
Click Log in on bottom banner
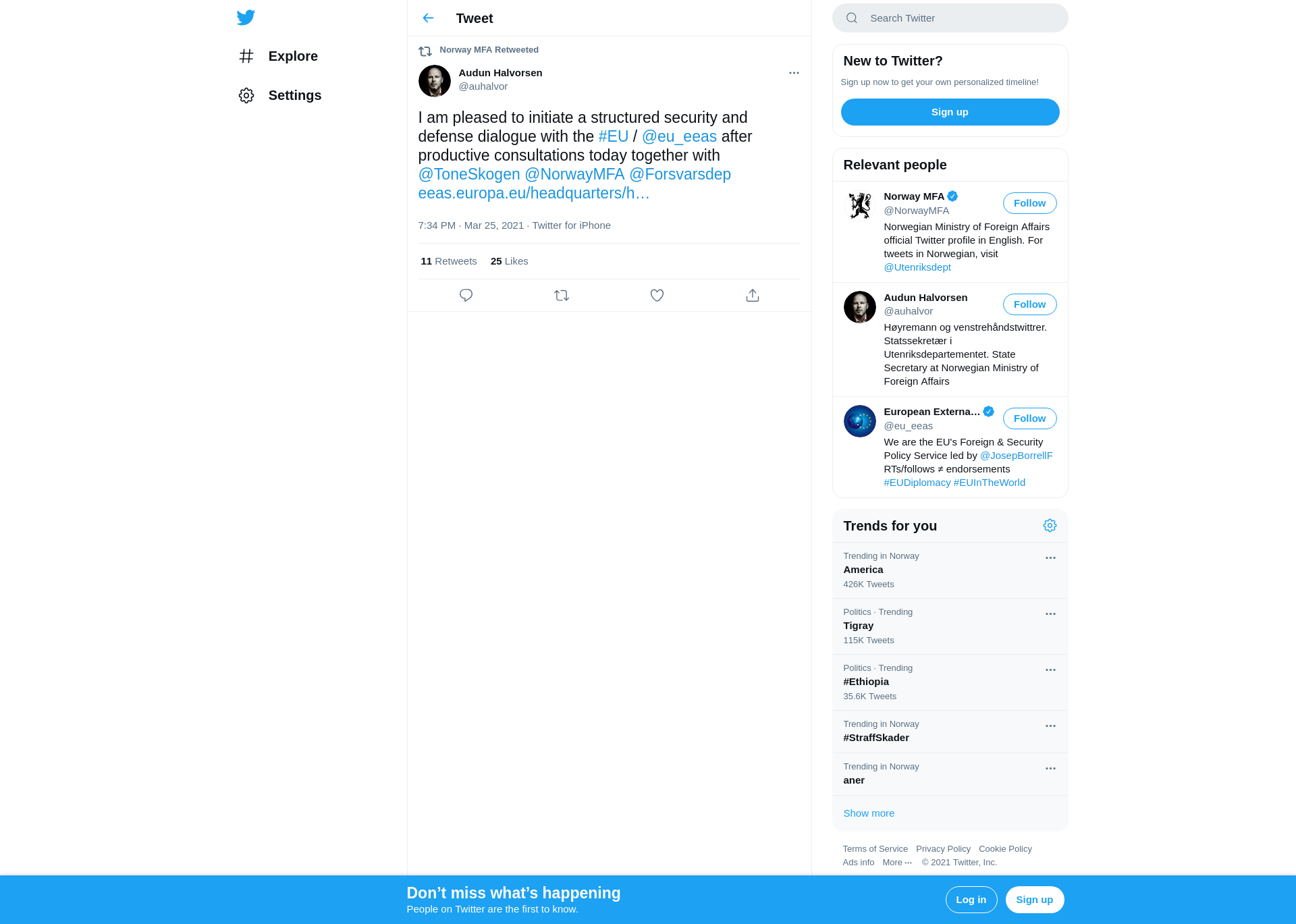[971, 900]
